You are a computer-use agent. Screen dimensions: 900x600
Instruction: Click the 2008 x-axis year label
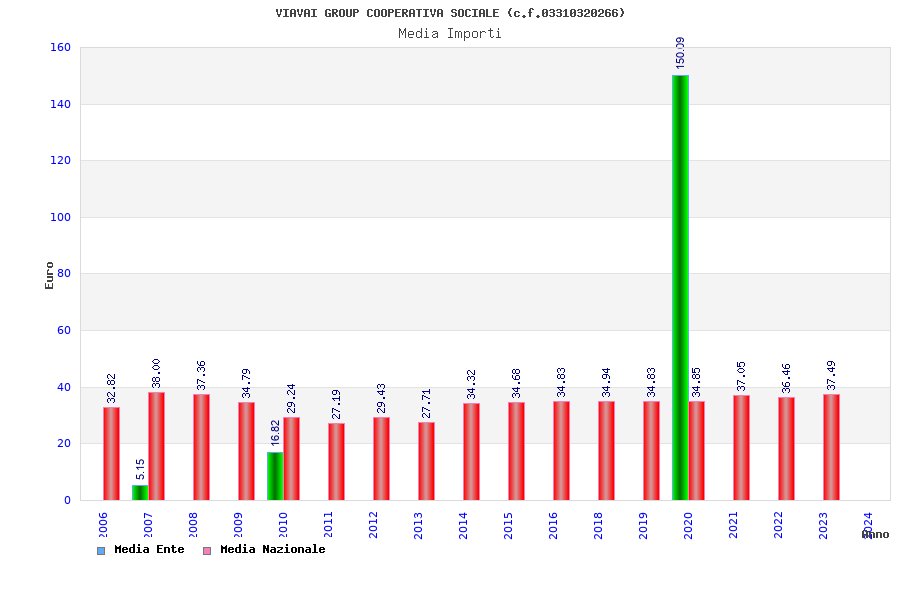193,525
